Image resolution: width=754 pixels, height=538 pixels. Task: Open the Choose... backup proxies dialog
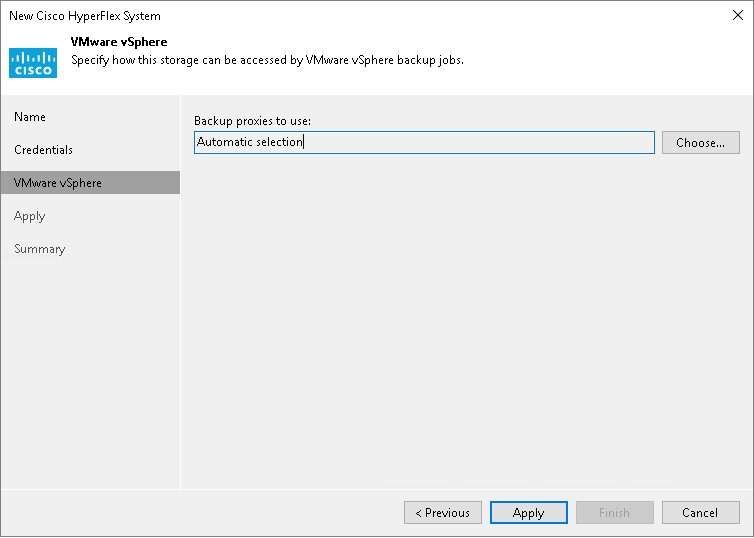coord(701,143)
